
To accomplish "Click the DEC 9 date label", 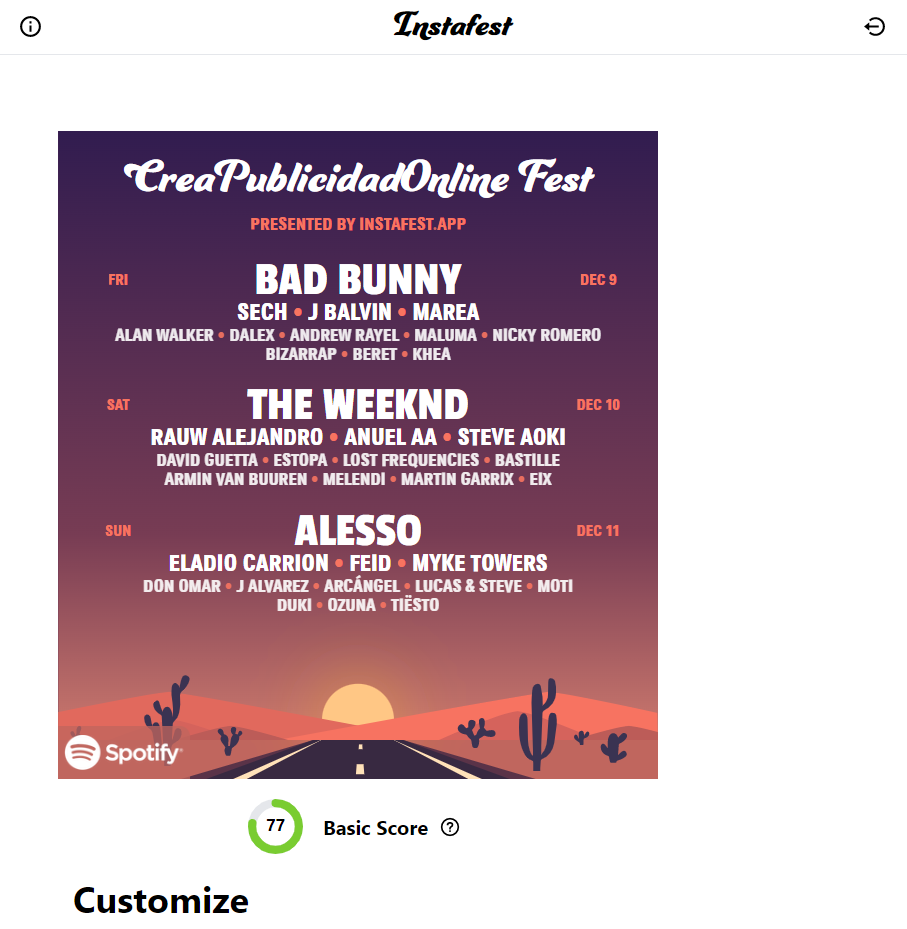I will [598, 280].
